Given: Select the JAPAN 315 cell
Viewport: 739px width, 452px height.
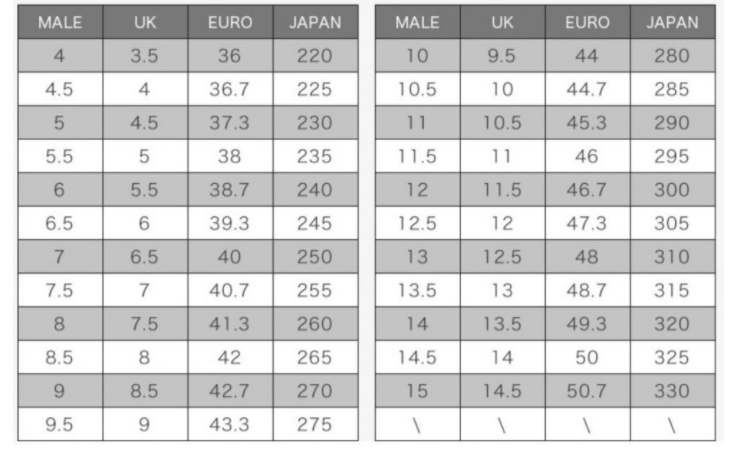Looking at the screenshot, I should pyautogui.click(x=673, y=290).
